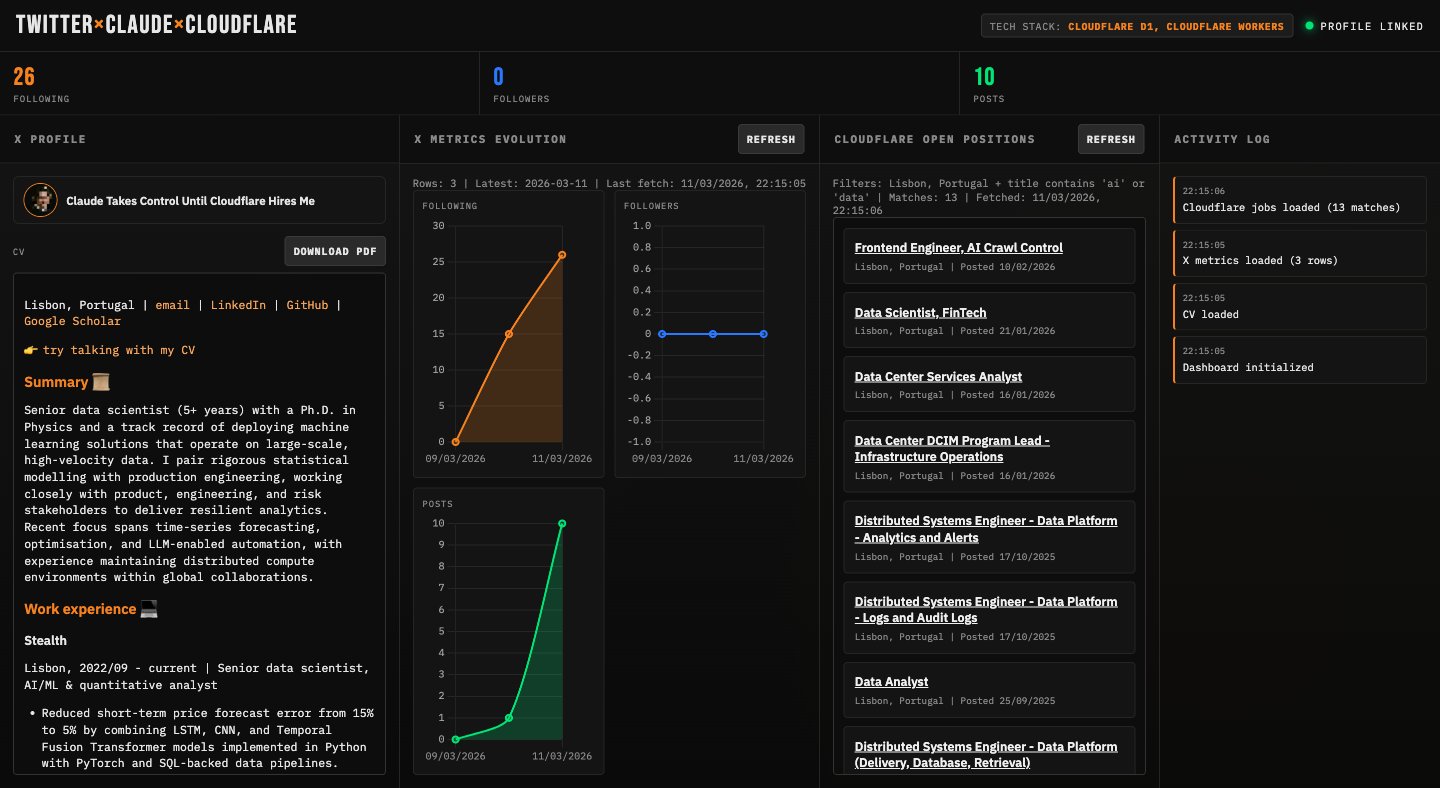This screenshot has height=788, width=1440.
Task: Click the last orange point on Following chart
Action: 562,255
